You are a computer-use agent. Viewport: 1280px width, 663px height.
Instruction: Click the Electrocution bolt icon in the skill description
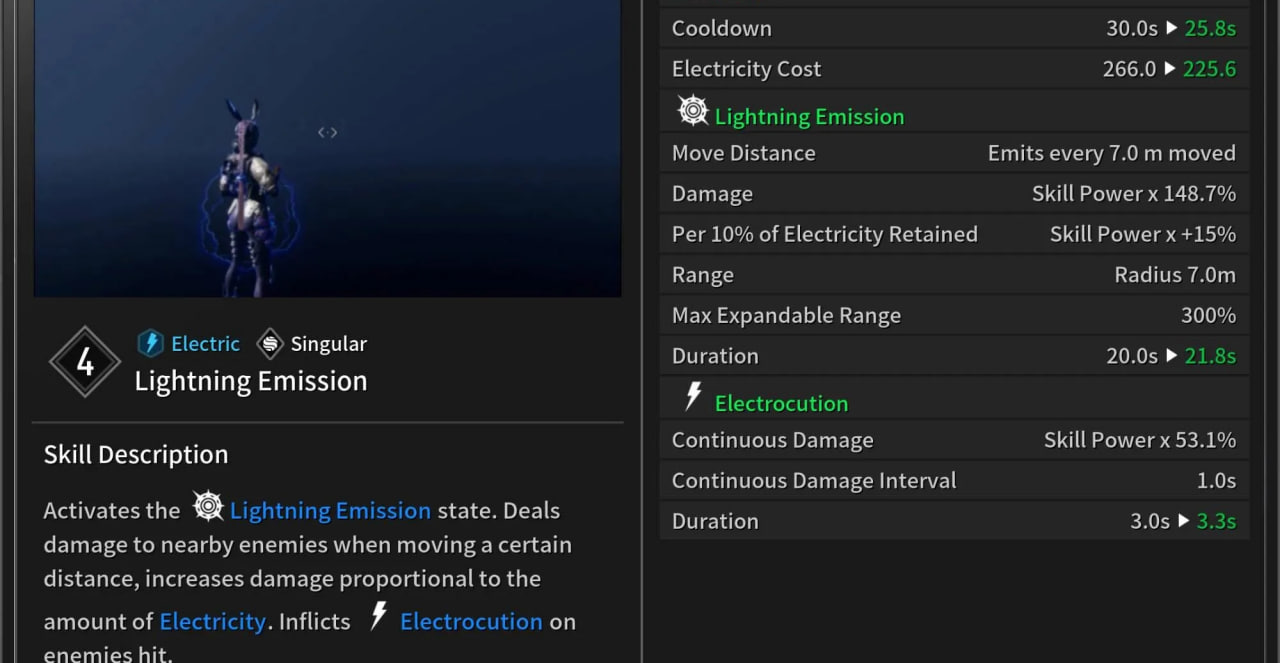tap(378, 616)
